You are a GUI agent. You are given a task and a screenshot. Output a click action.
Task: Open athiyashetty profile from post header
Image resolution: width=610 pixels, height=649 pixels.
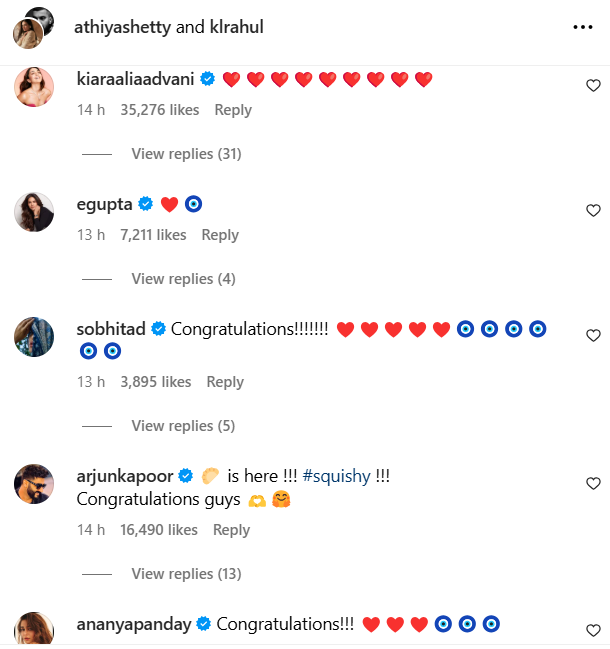pyautogui.click(x=122, y=27)
